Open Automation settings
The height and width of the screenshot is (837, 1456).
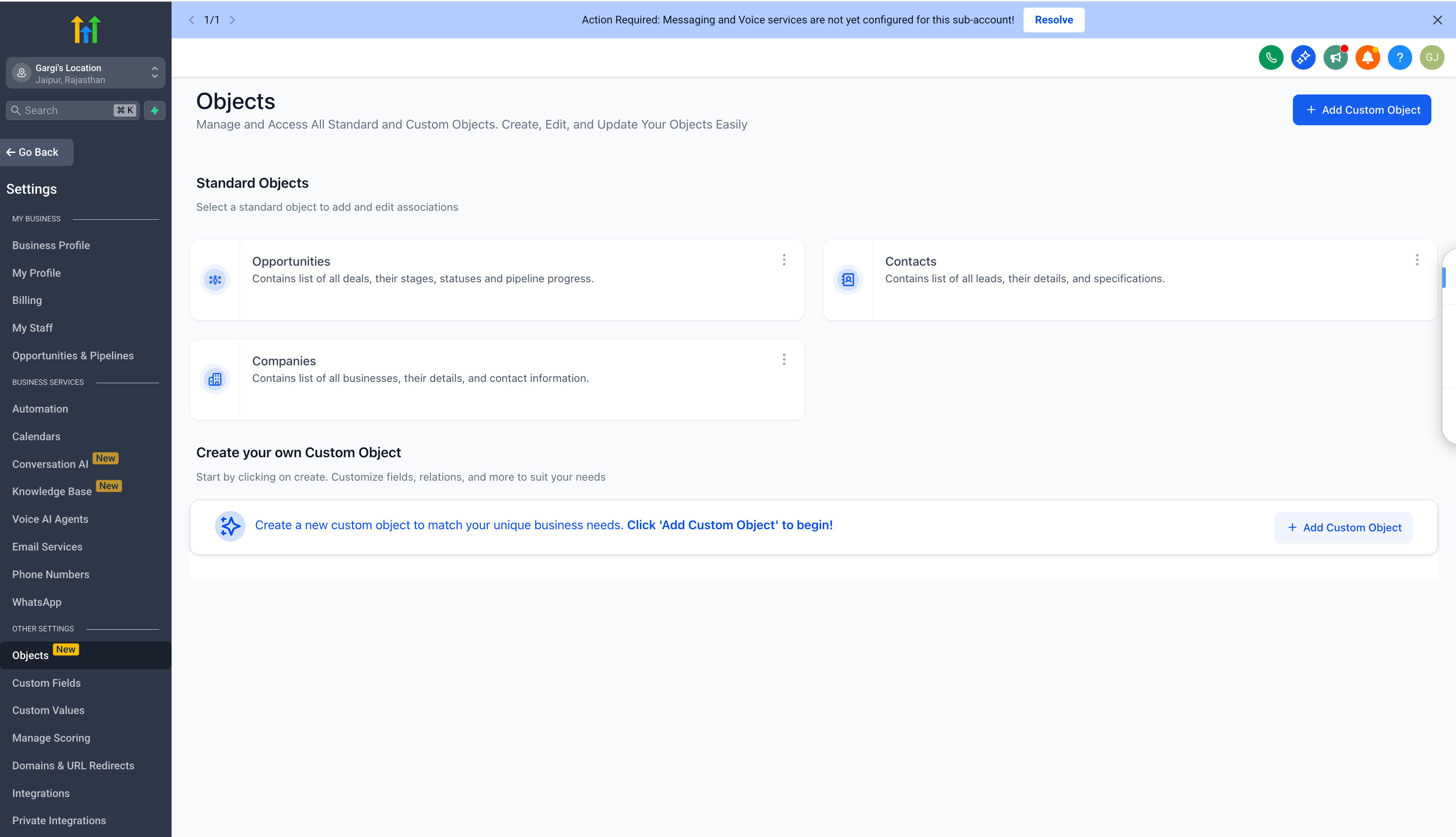(x=40, y=409)
